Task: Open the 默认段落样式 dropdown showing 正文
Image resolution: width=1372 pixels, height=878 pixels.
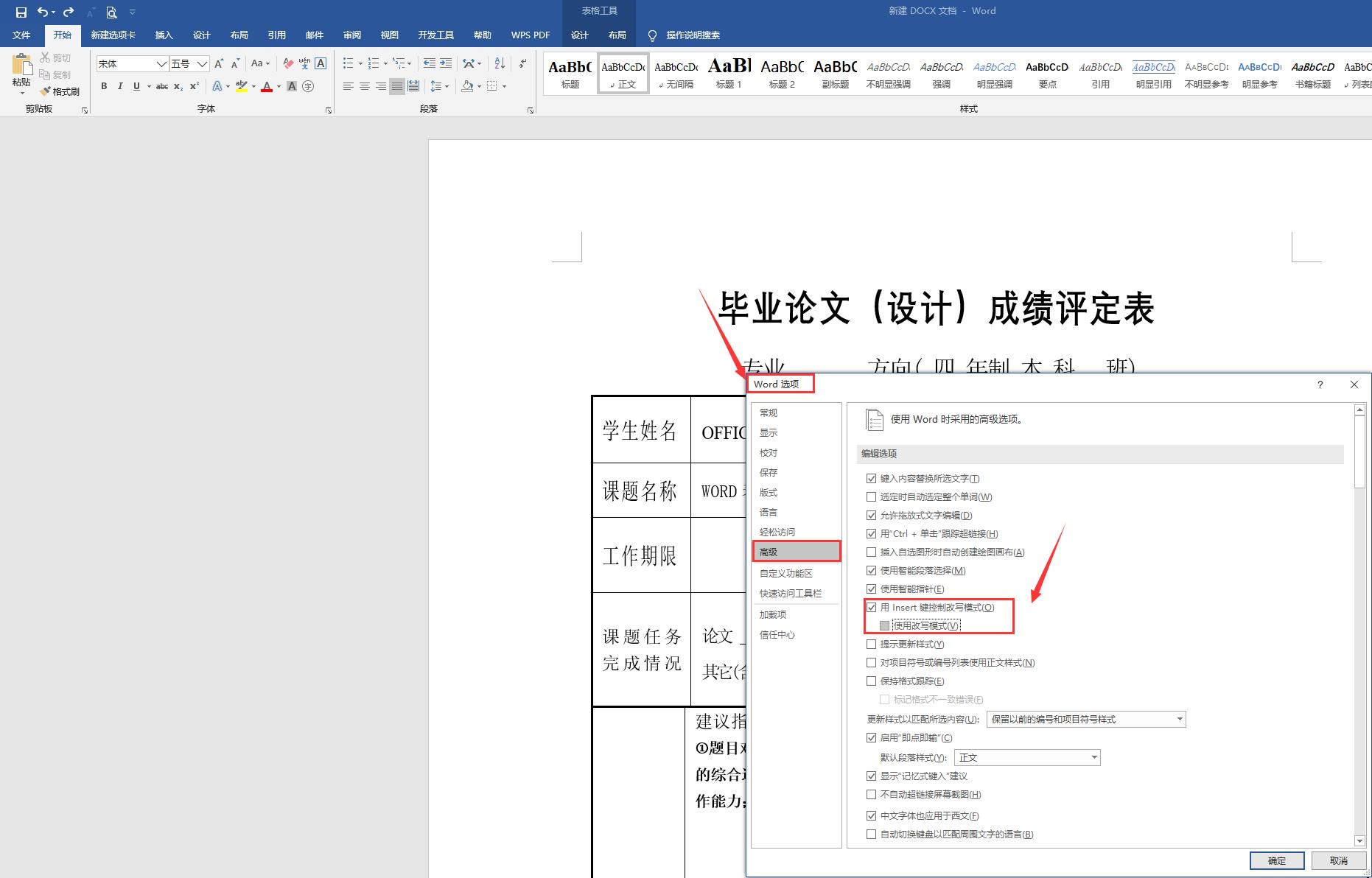Action: tap(1095, 757)
